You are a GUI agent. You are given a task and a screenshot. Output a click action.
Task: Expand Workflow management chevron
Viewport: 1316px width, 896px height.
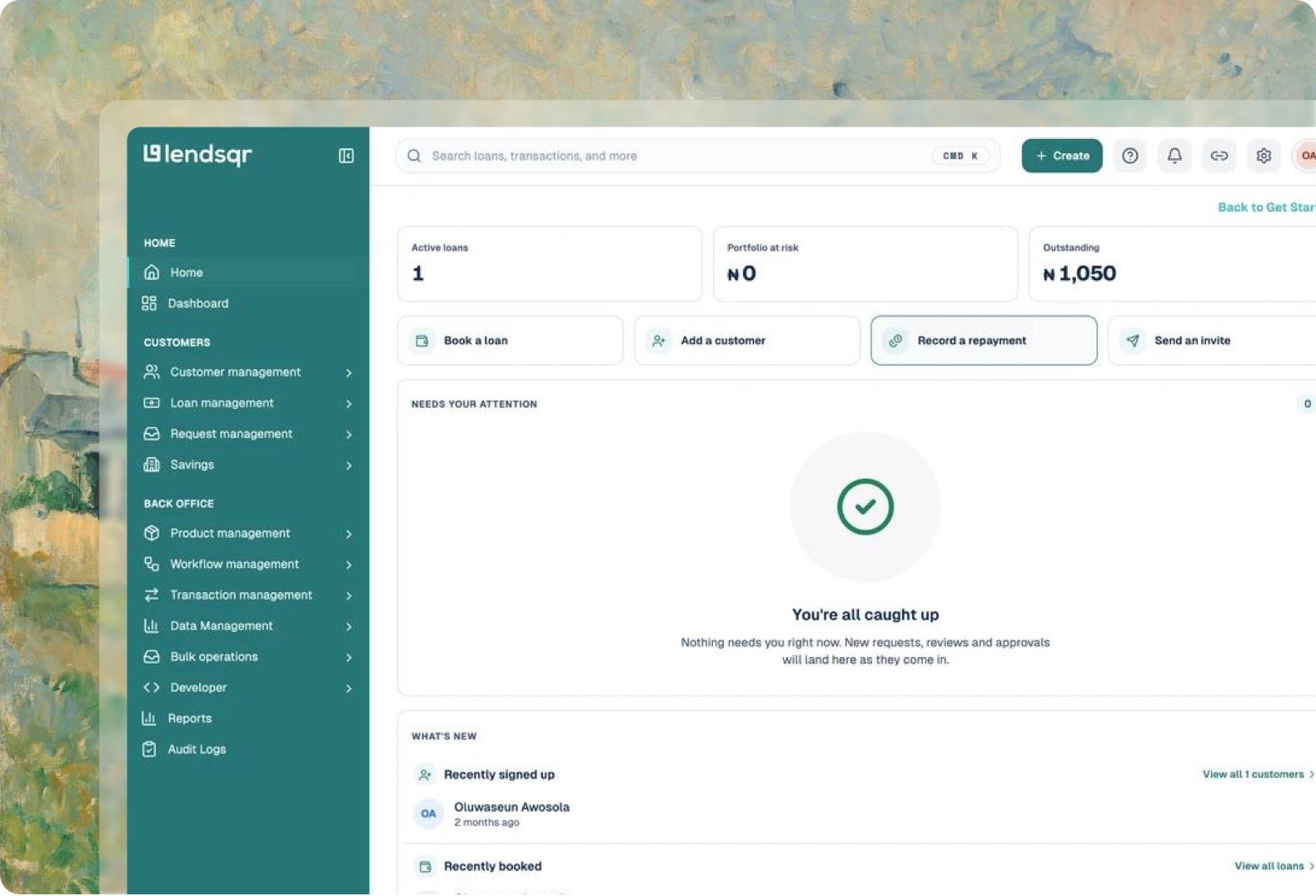pyautogui.click(x=349, y=565)
